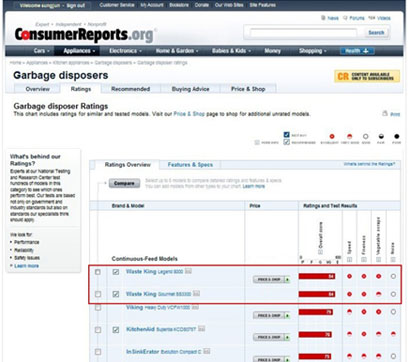Image resolution: width=409 pixels, height=362 pixels.
Task: Open the Customer Service link
Action: click(x=117, y=5)
